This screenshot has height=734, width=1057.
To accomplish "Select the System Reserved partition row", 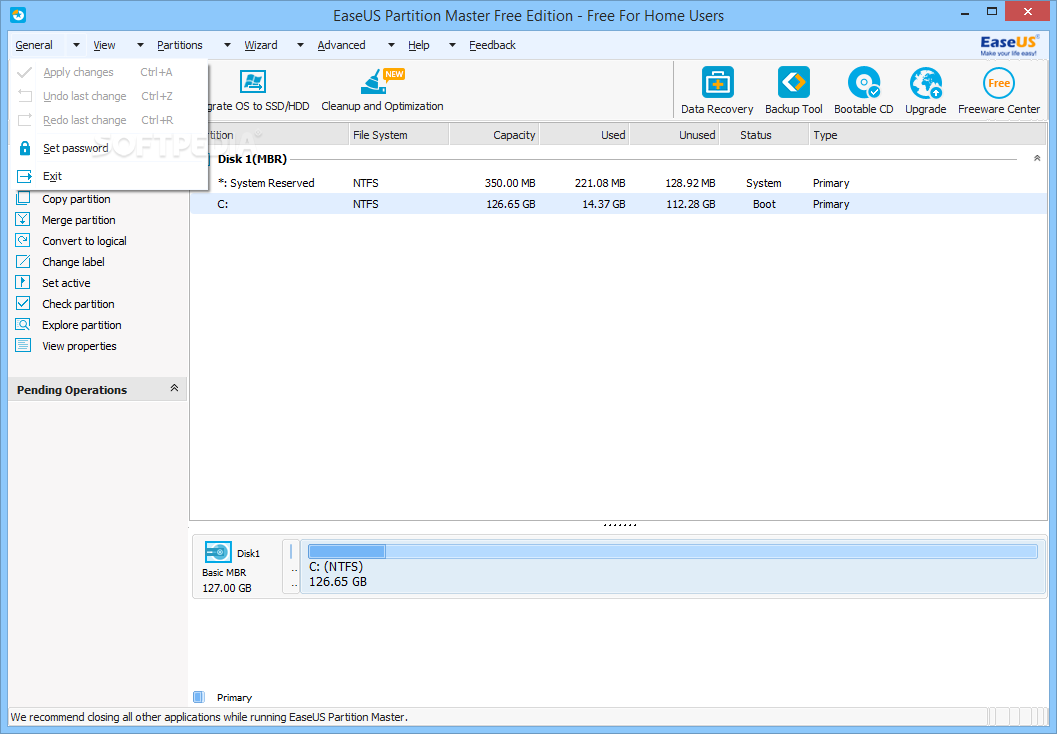I will [x=618, y=183].
